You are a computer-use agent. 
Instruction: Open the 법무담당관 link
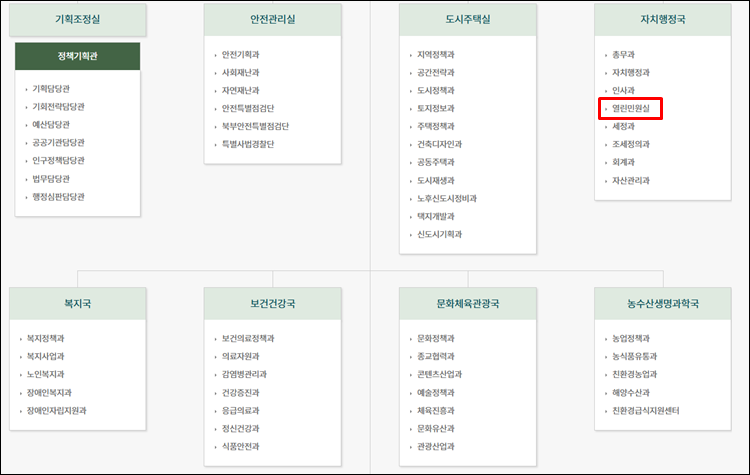(51, 179)
